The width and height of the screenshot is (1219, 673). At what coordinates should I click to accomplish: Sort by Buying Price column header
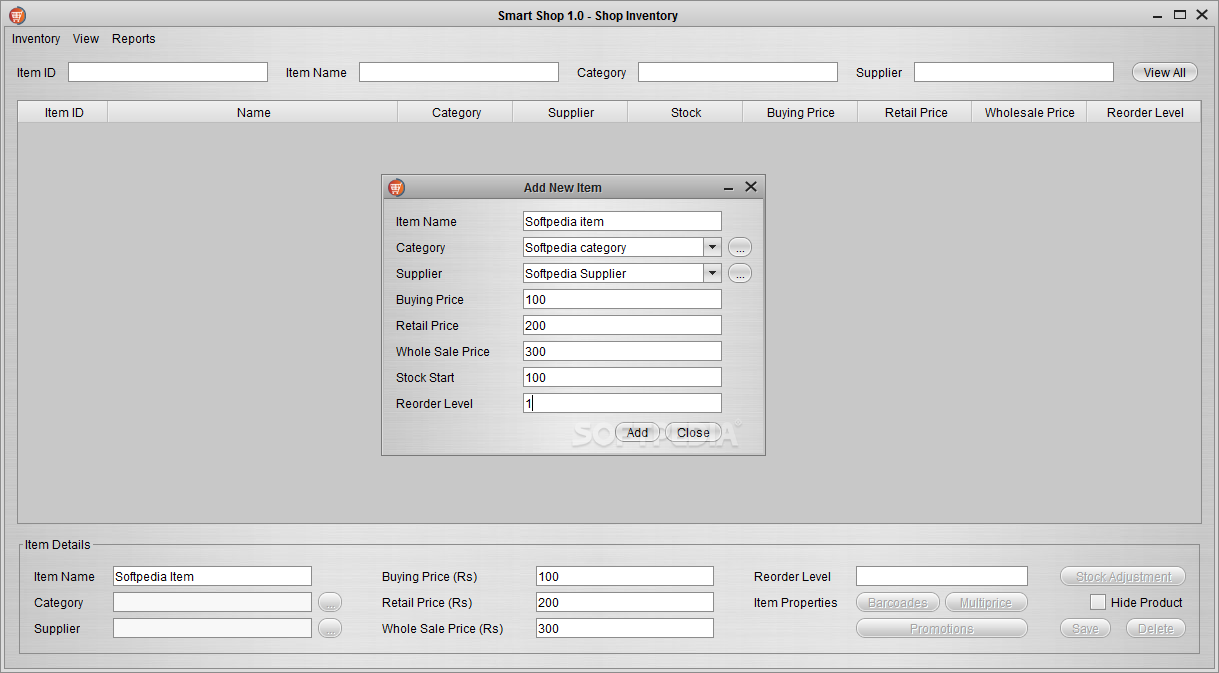point(800,112)
